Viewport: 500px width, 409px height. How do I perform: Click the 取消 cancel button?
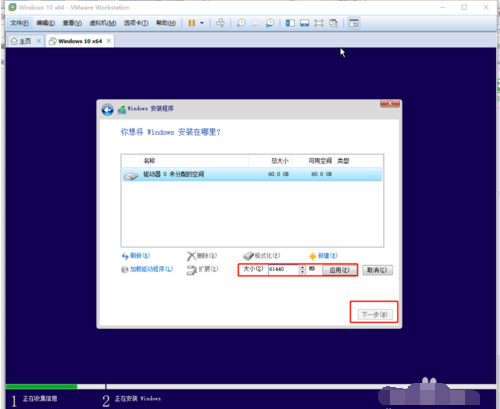(x=377, y=270)
